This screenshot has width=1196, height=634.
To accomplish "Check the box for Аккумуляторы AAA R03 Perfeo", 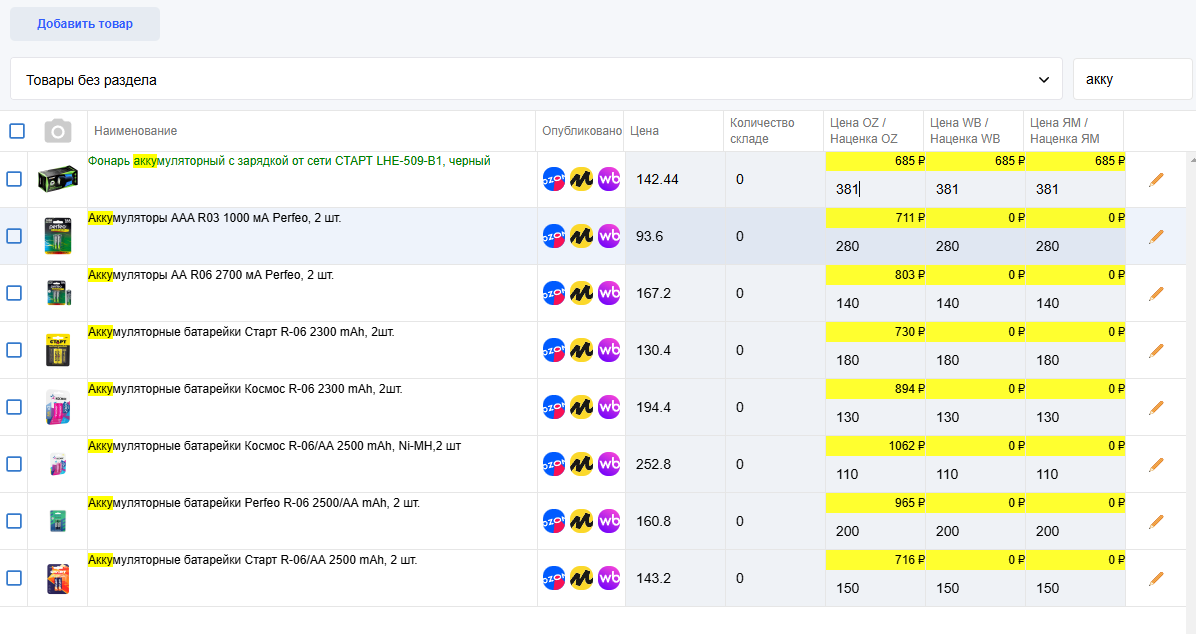I will pos(14,236).
